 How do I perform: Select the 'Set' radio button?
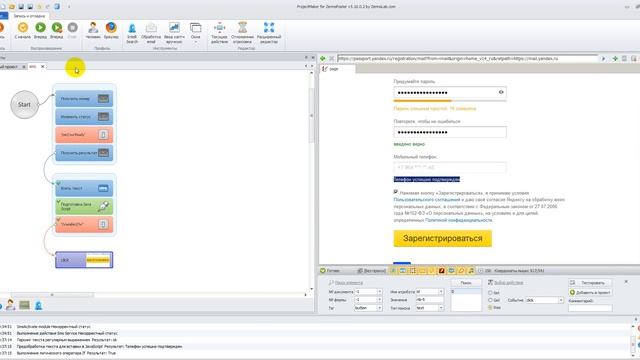point(491,300)
